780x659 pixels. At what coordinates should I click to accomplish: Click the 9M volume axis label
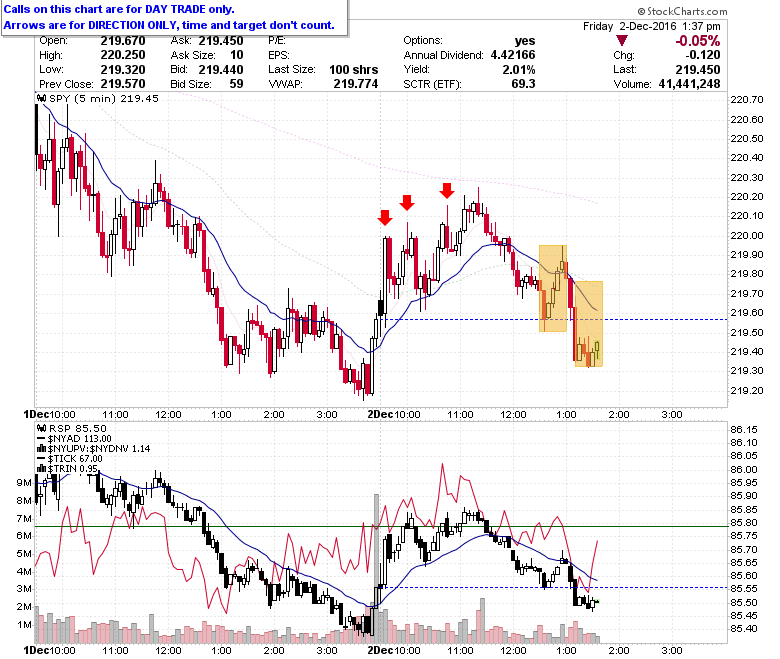pos(24,483)
